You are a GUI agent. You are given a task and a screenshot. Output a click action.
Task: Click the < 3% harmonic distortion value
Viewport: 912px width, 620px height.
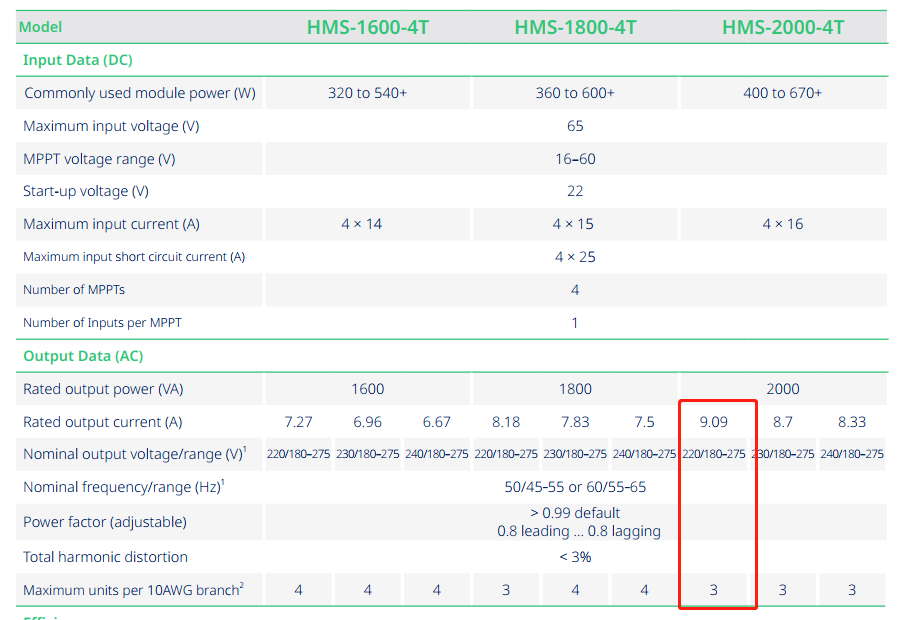point(575,557)
